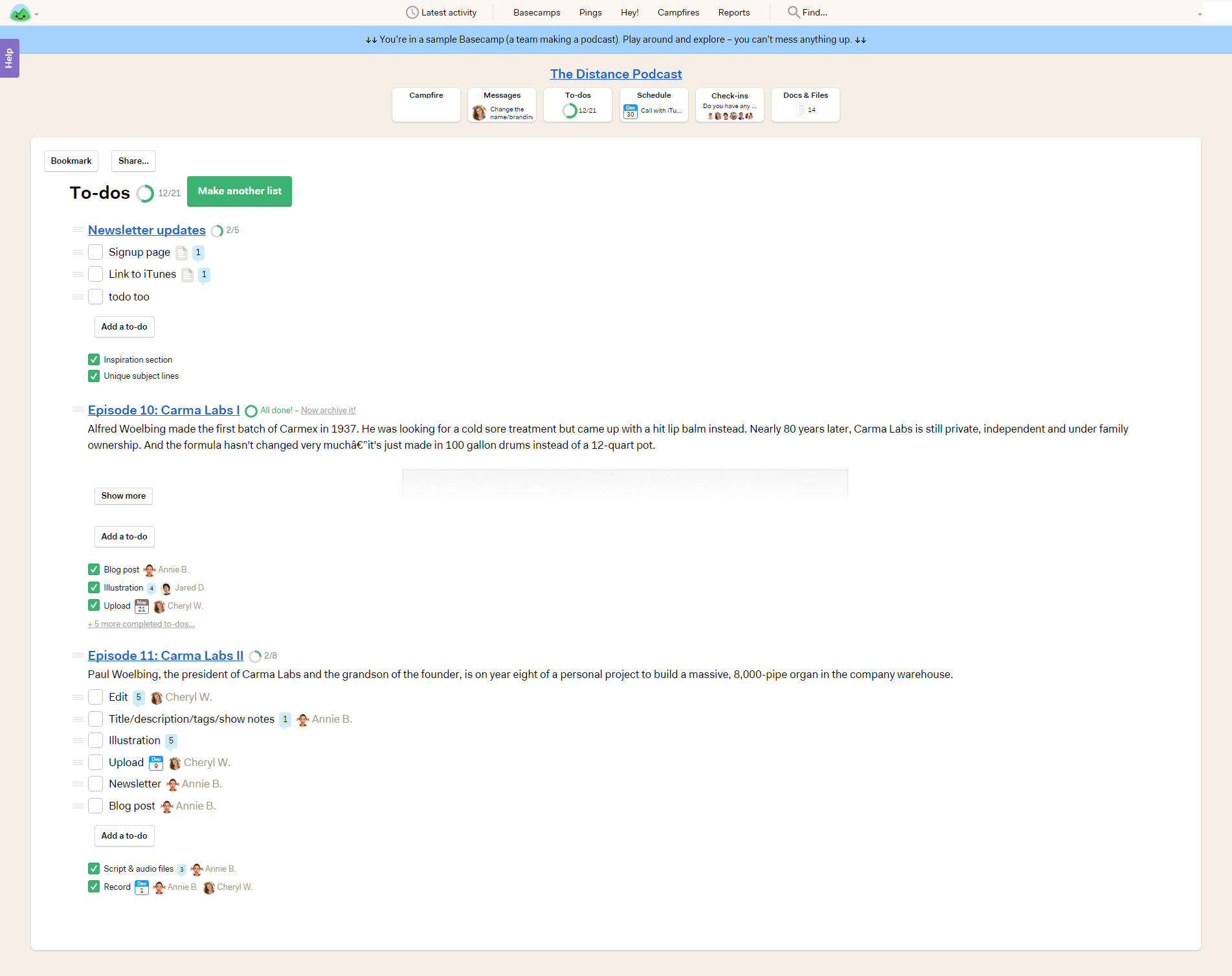Click the Title/description/tags/show notes checkbox
The height and width of the screenshot is (976, 1232).
tap(95, 719)
